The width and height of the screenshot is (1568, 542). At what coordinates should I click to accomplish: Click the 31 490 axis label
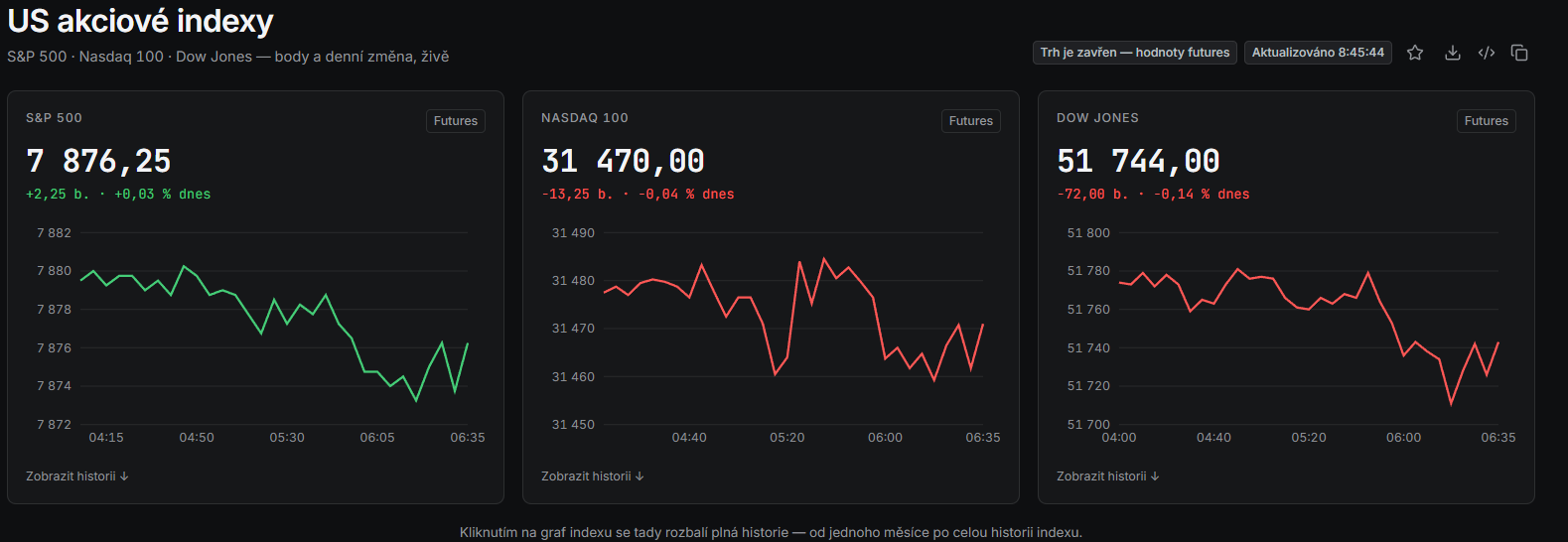[x=573, y=233]
